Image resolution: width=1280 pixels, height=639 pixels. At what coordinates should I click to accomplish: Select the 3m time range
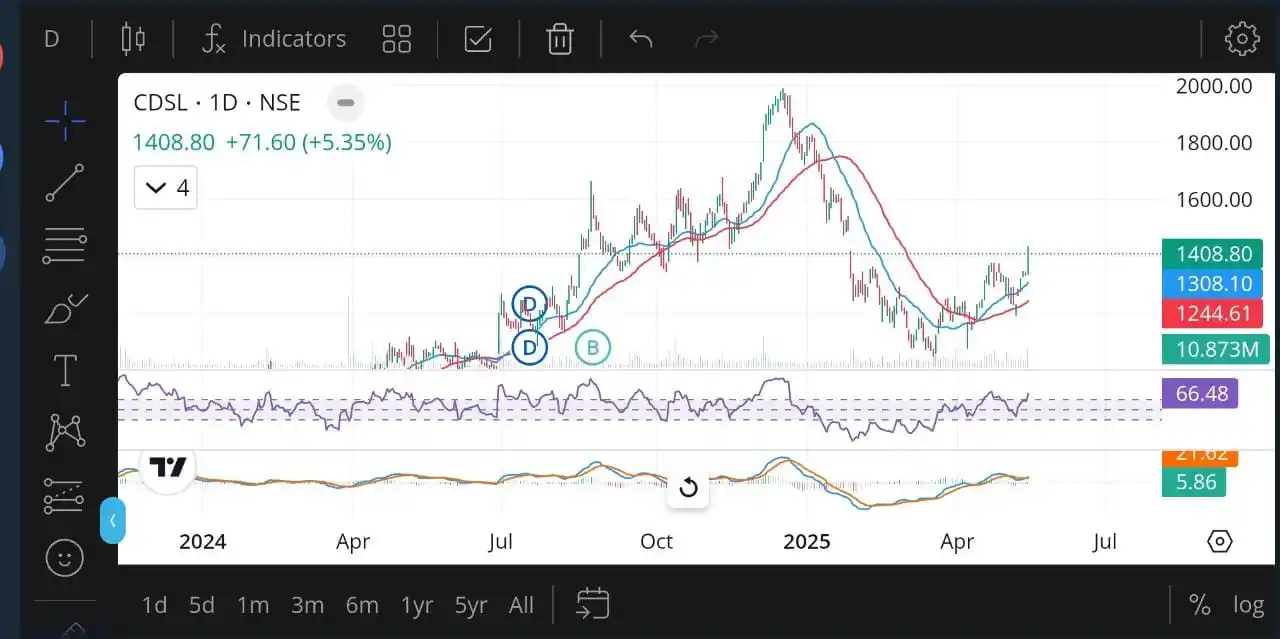(307, 605)
